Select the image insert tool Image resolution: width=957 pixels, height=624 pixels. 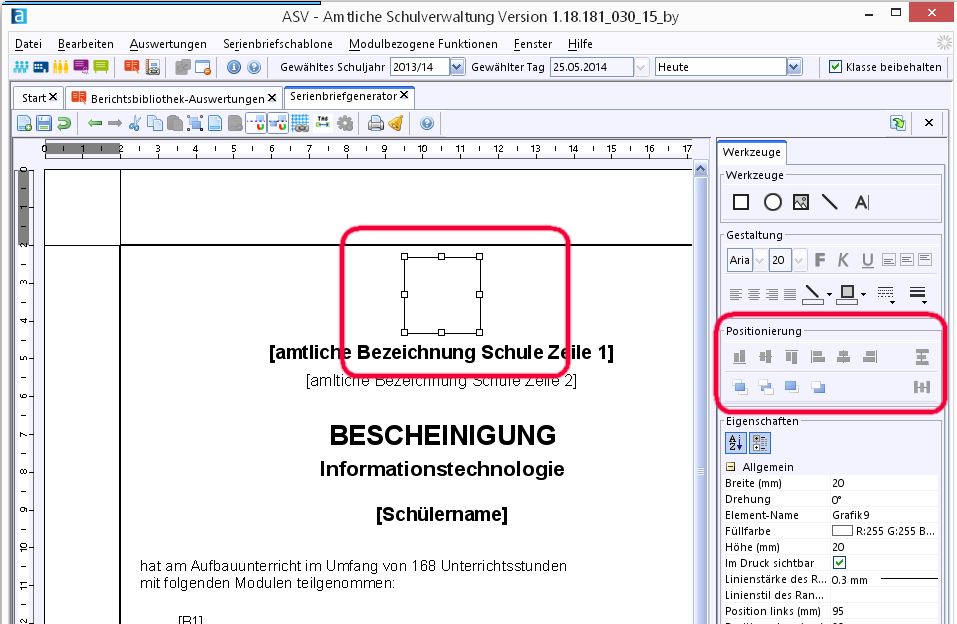coord(801,202)
